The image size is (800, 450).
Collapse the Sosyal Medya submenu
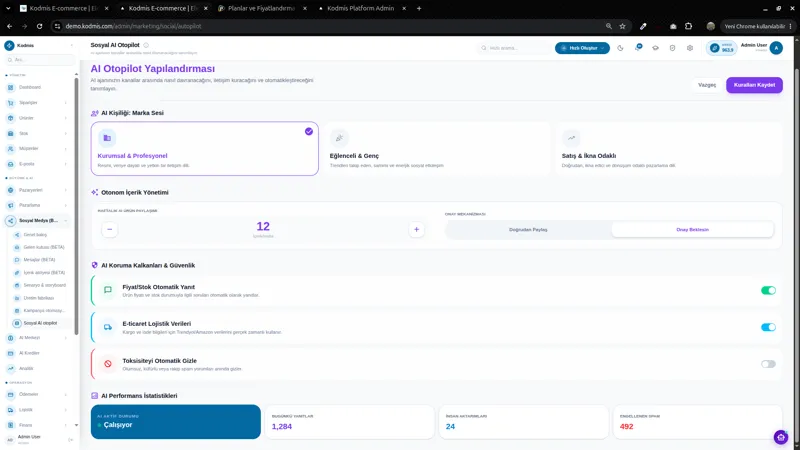tap(66, 221)
